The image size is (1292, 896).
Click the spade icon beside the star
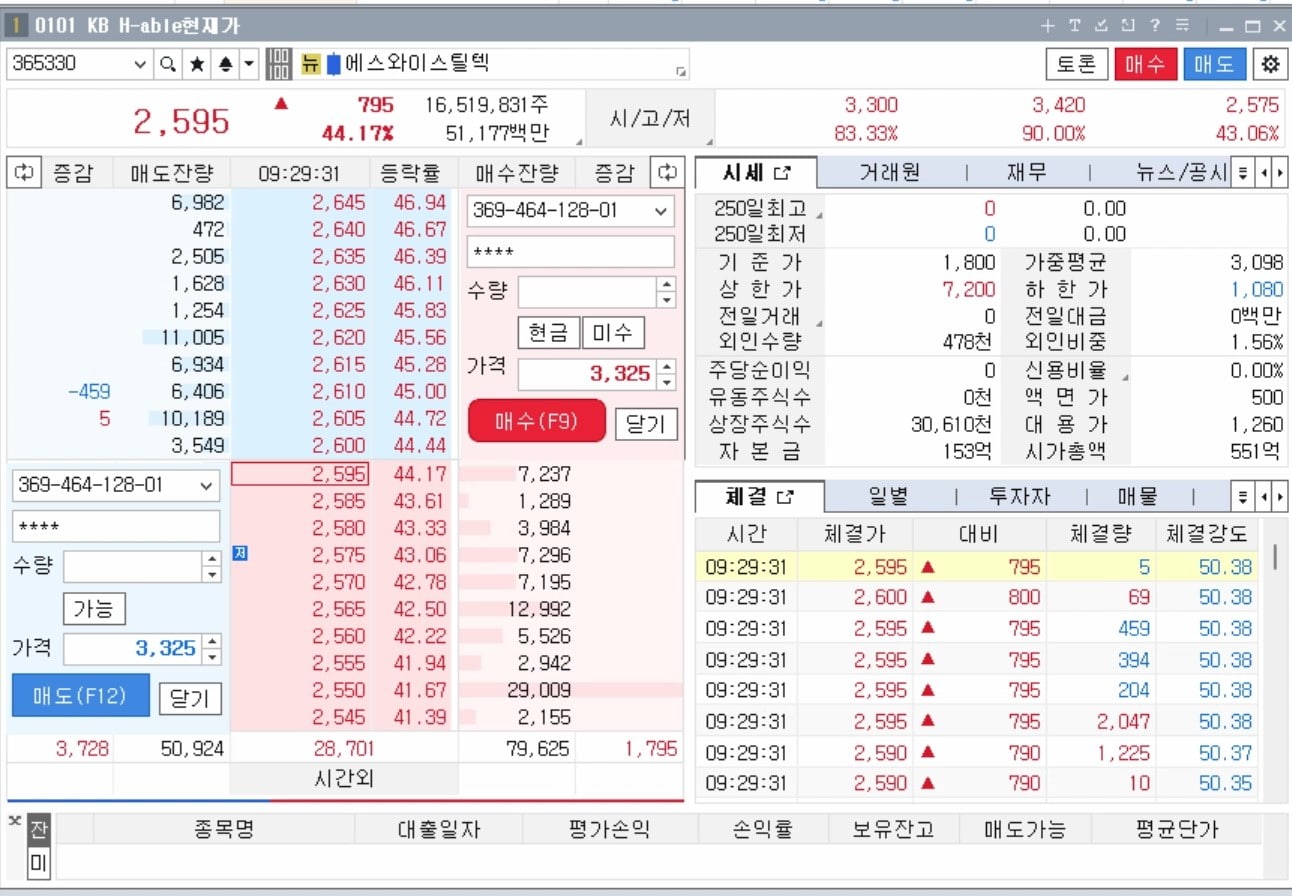(x=225, y=65)
